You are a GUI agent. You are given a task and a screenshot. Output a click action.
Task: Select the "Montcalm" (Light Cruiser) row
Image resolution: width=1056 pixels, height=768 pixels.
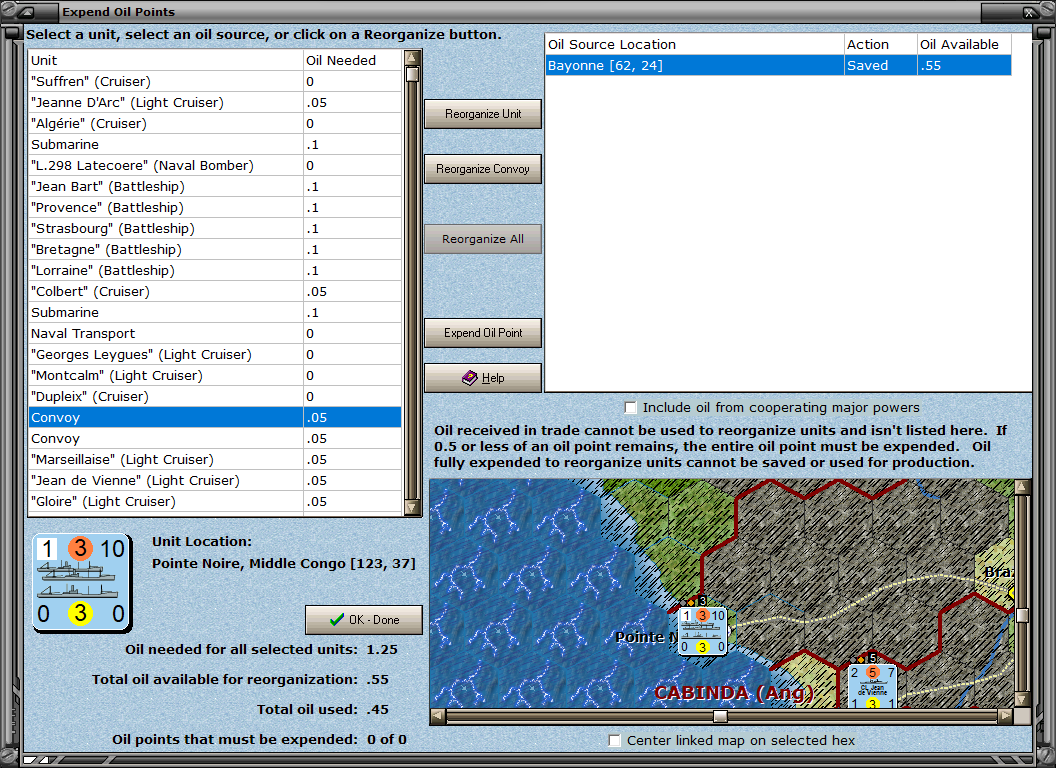(215, 375)
